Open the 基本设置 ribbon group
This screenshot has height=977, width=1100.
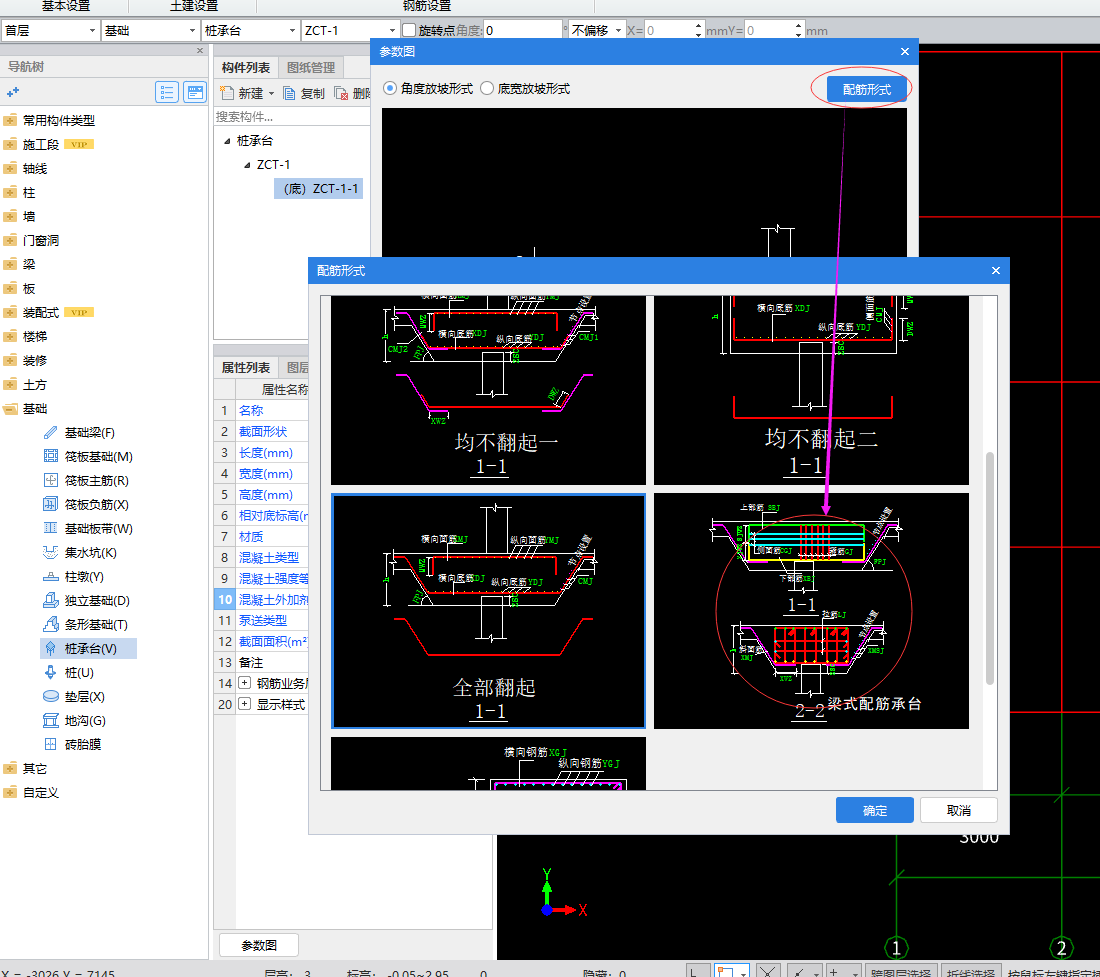66,6
